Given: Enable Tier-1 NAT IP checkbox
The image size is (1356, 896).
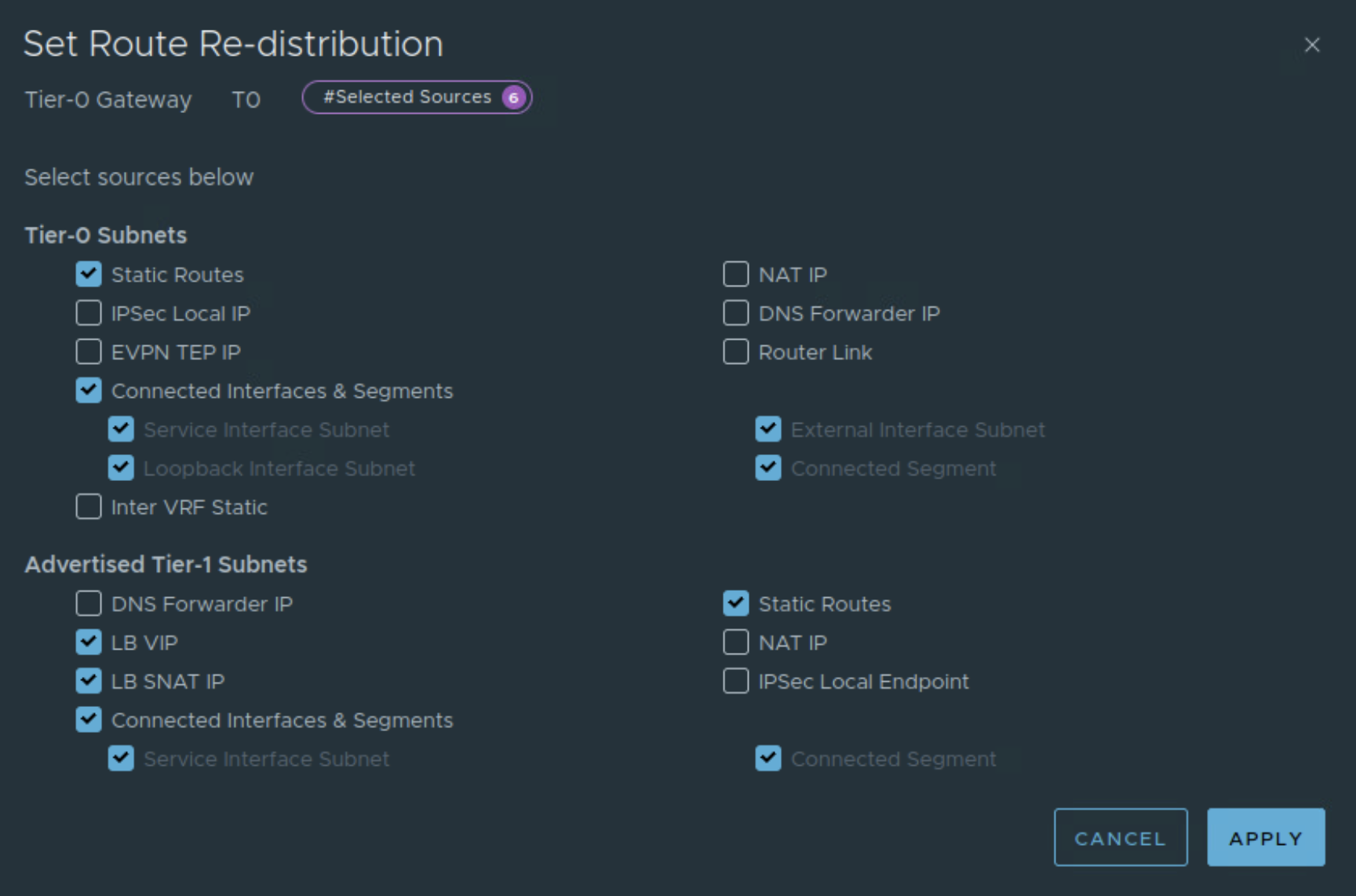Looking at the screenshot, I should [x=735, y=643].
